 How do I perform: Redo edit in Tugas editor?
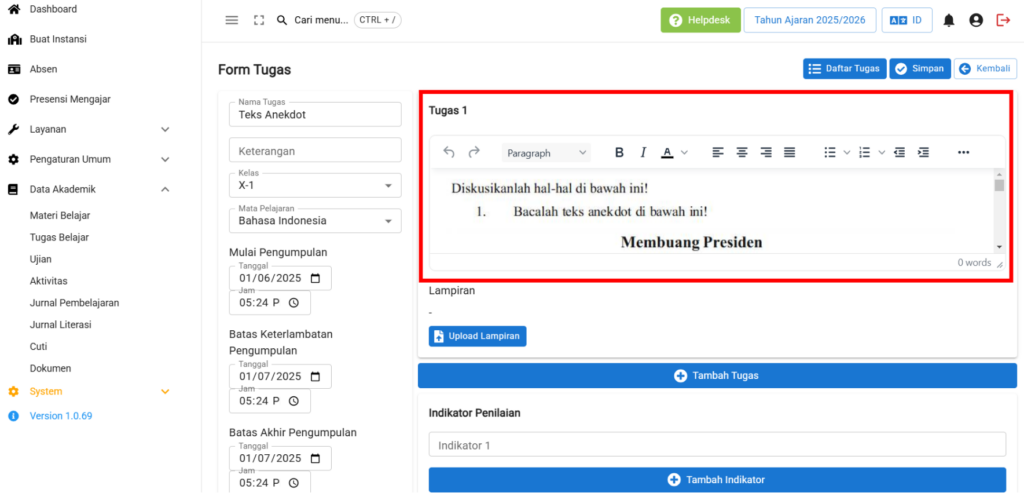click(x=474, y=152)
